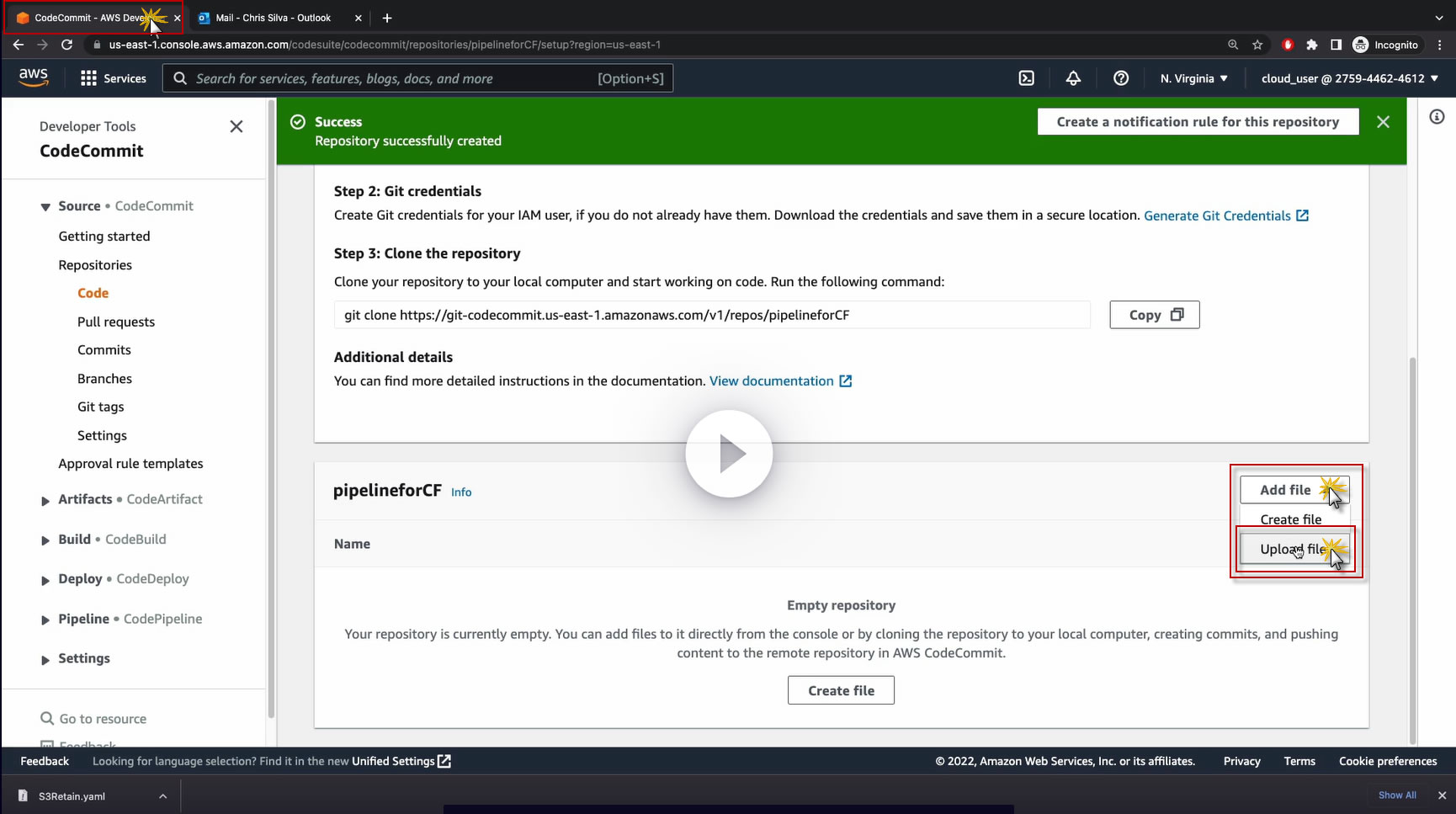This screenshot has width=1456, height=814.
Task: Open Pull requests in sidebar
Action: pyautogui.click(x=116, y=322)
